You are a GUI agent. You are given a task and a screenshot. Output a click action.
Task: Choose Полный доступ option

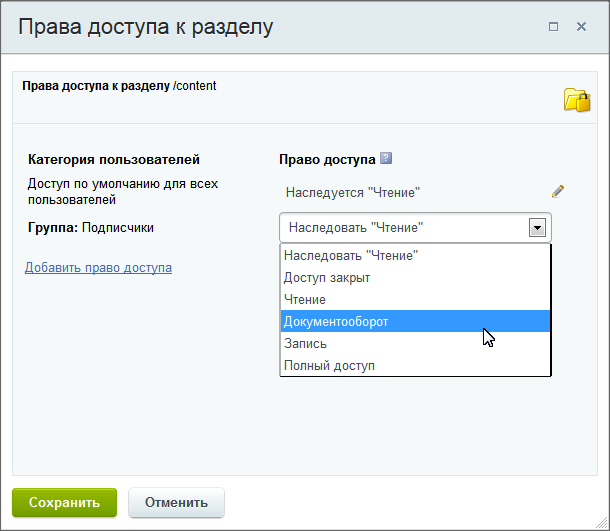pos(415,366)
